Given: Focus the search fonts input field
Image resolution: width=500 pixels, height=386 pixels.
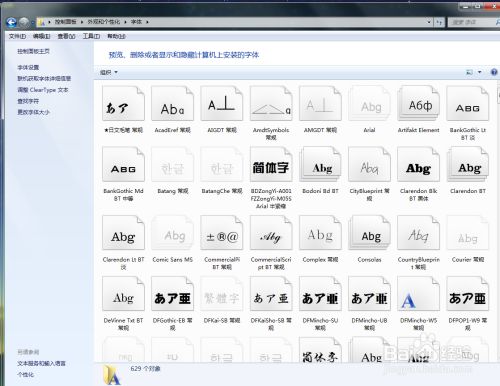Looking at the screenshot, I should tap(473, 22).
